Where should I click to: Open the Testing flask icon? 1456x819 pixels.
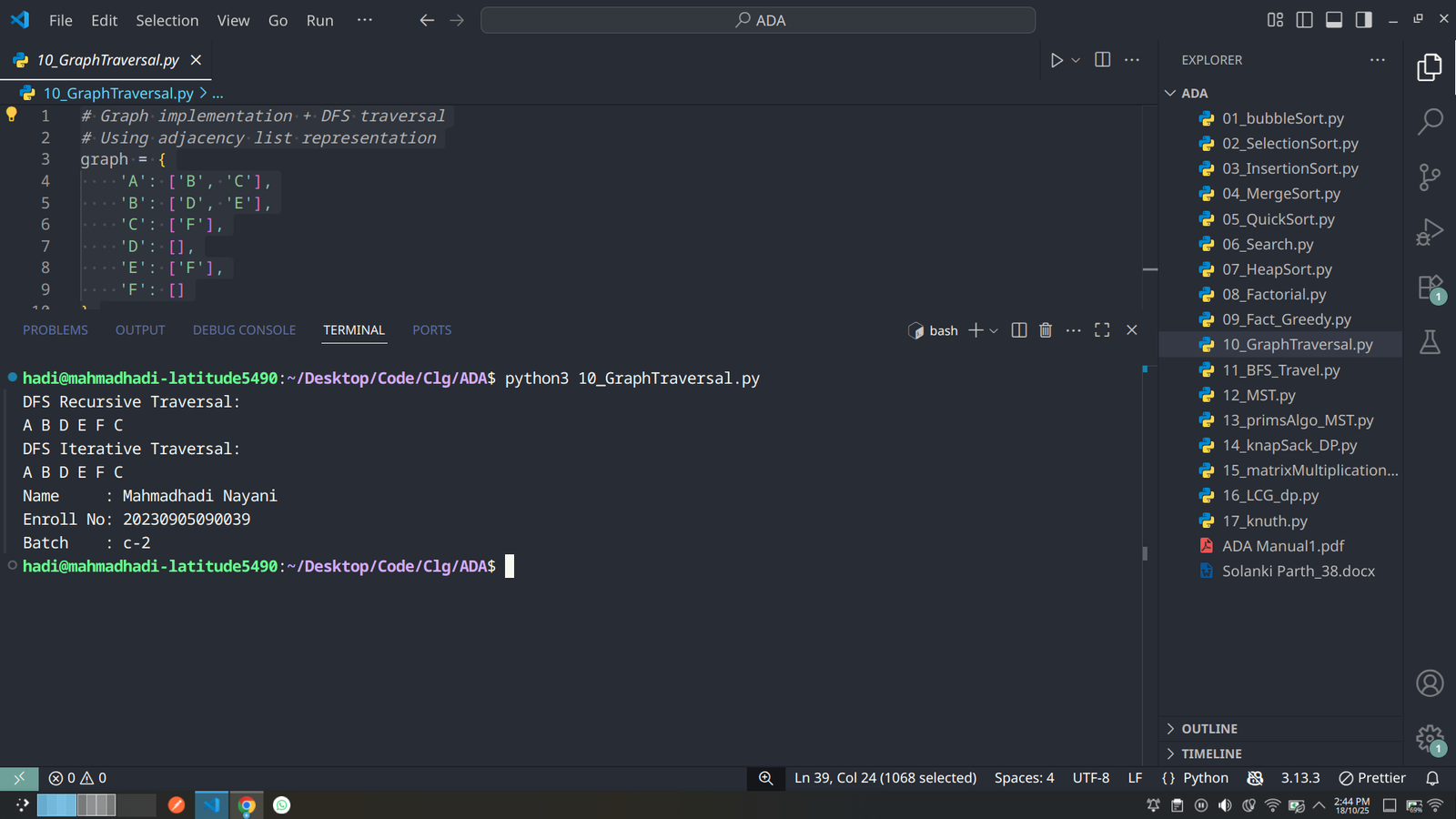point(1430,342)
